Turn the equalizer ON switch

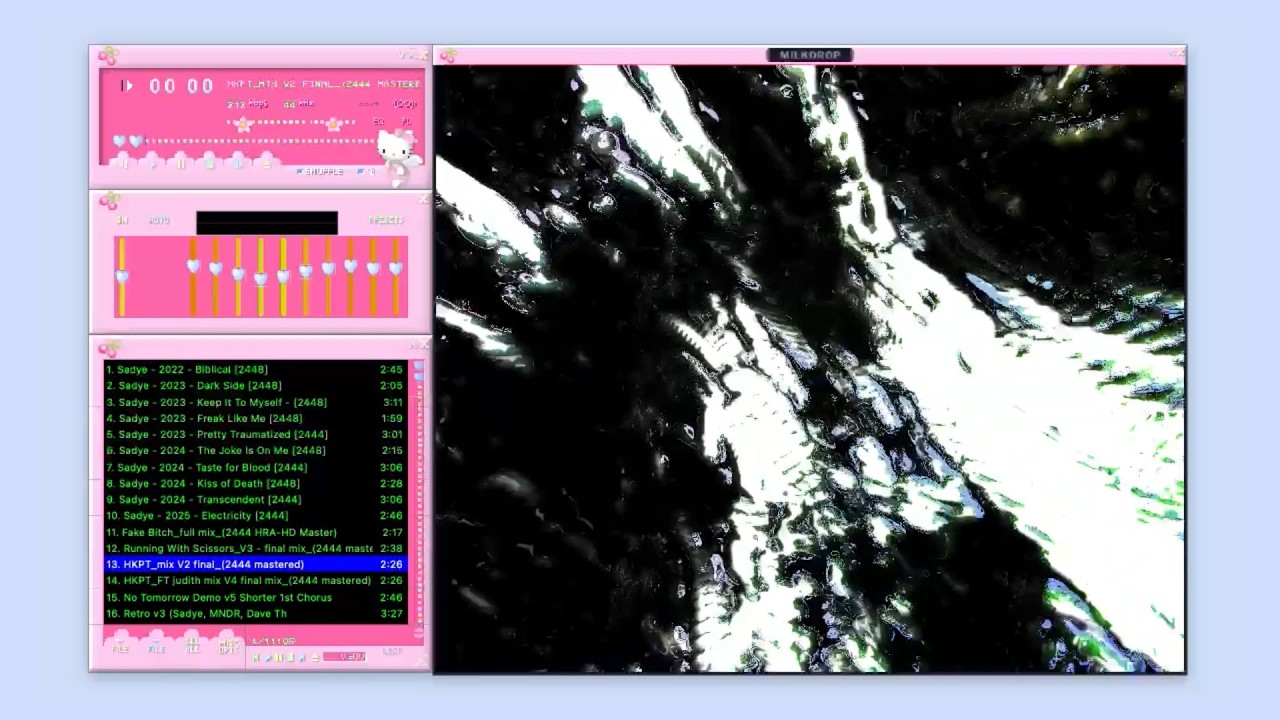point(122,220)
